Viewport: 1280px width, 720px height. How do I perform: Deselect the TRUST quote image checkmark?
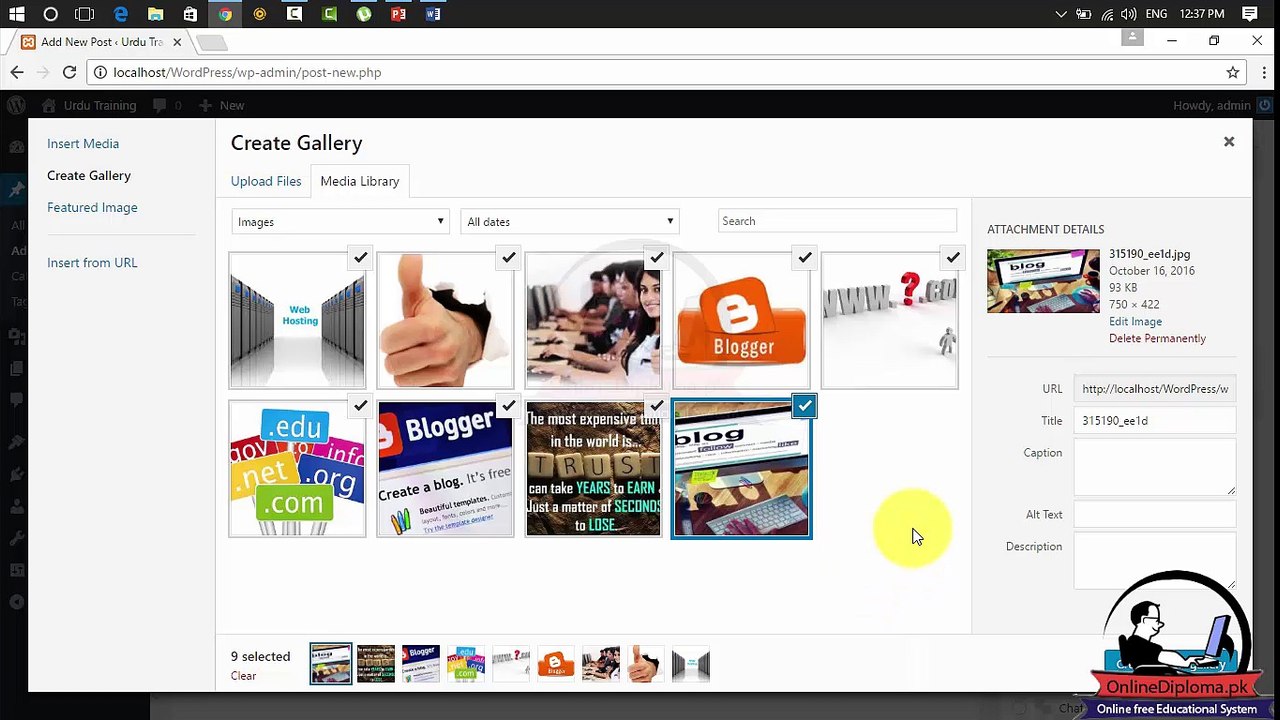pyautogui.click(x=657, y=406)
